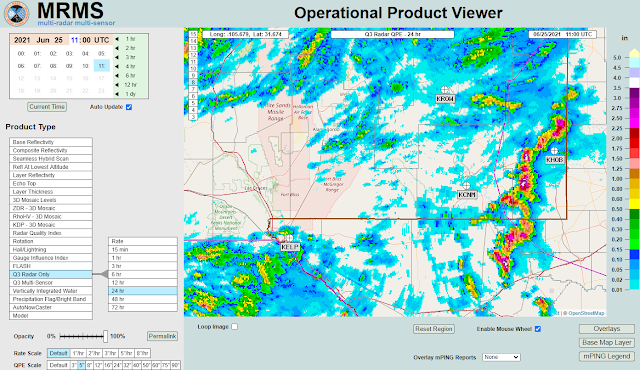Enable the Loop Image checkbox
This screenshot has height=370, width=640.
click(235, 327)
